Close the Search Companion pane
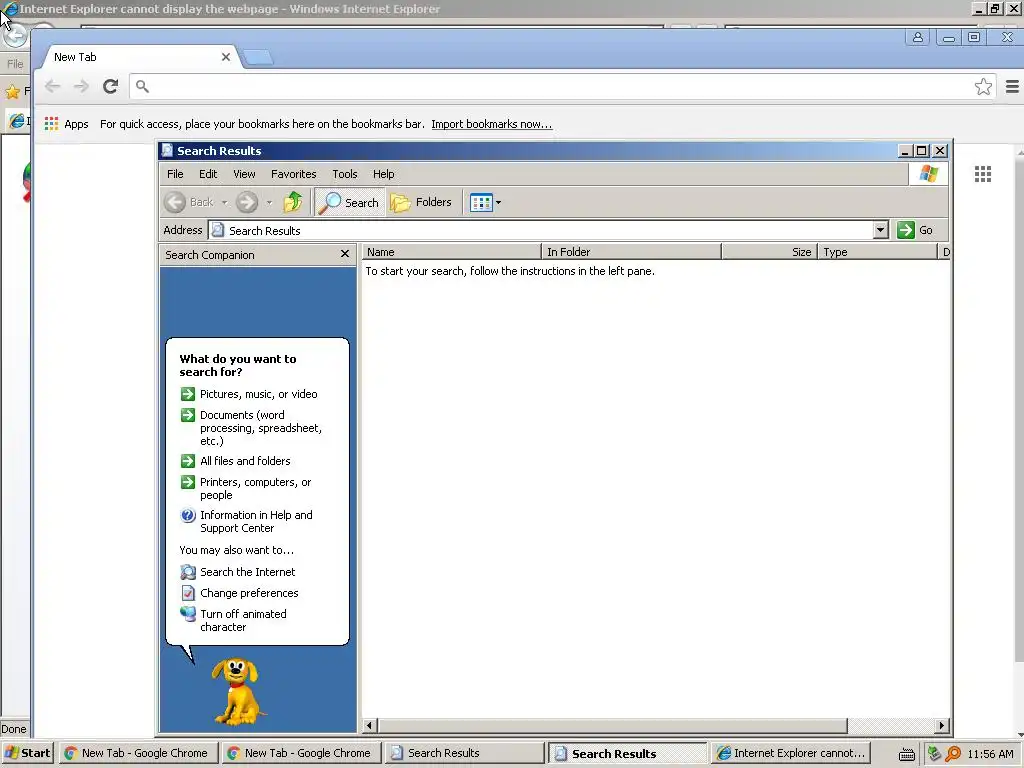The height and width of the screenshot is (768, 1024). point(345,254)
